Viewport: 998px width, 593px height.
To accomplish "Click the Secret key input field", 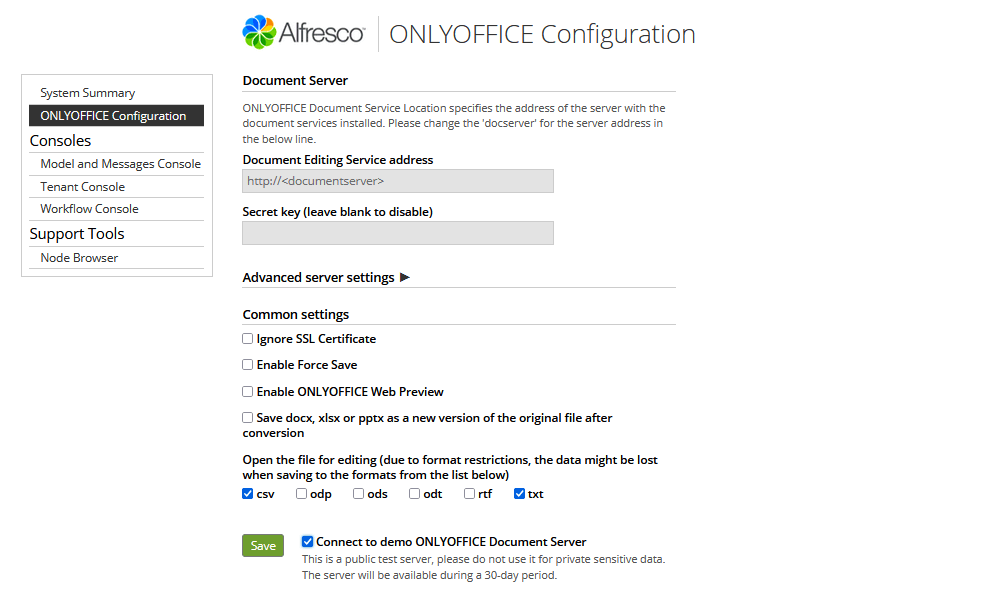I will [397, 233].
